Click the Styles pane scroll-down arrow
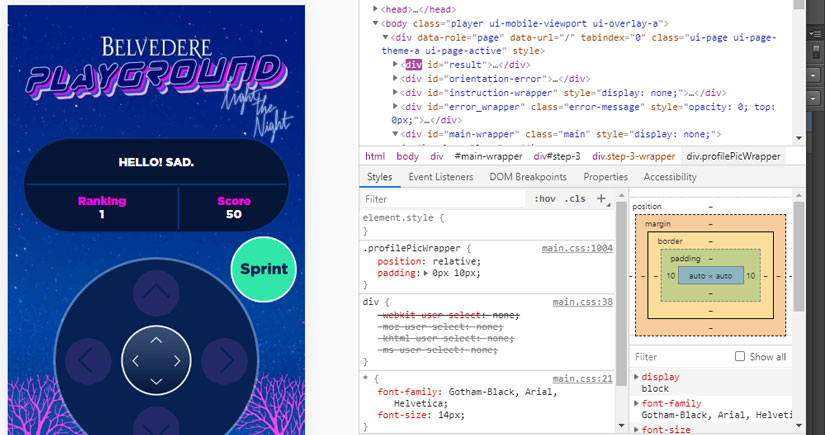Screen dimensions: 825x435 click(x=621, y=425)
